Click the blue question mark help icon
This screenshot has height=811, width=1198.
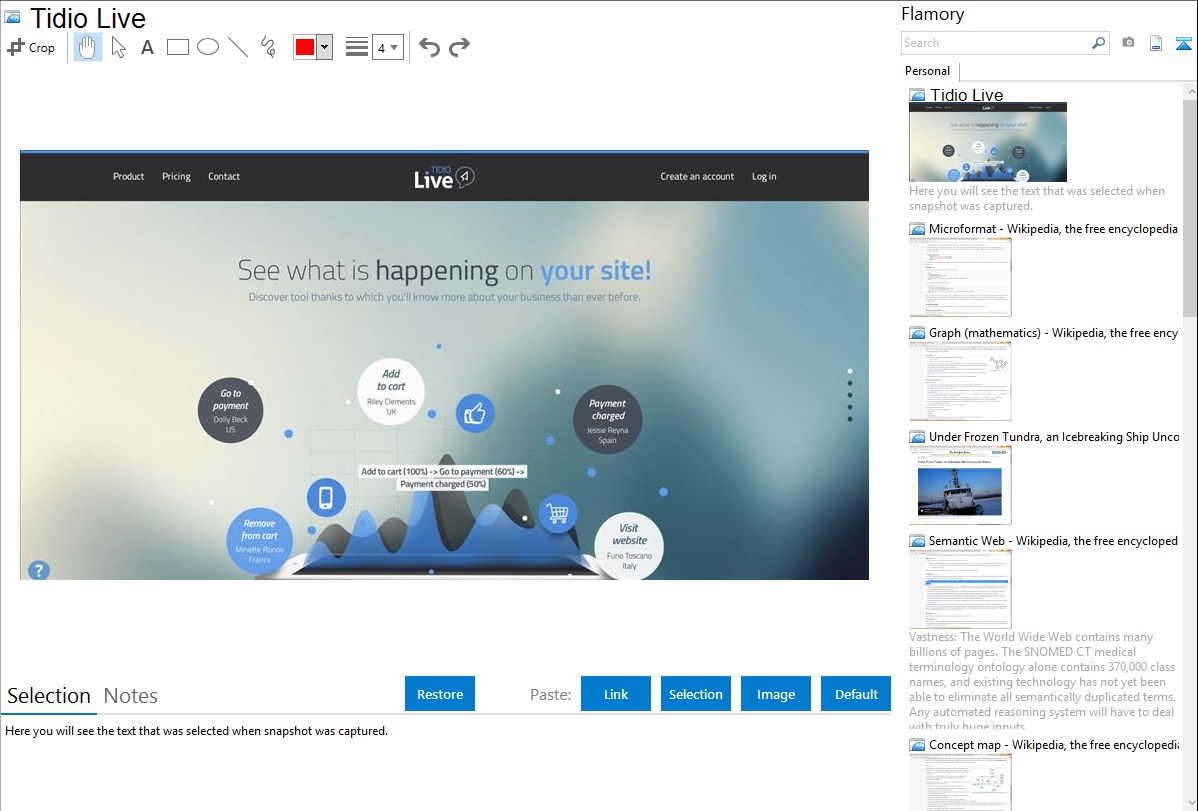(39, 569)
